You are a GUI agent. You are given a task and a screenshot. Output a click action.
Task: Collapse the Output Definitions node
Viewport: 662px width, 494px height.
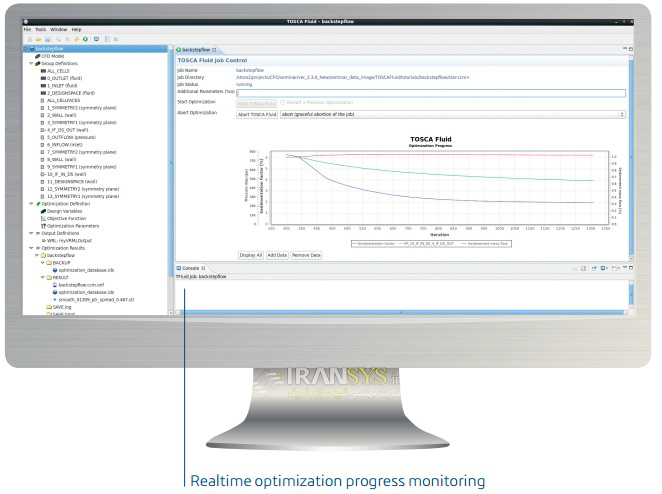coord(31,233)
